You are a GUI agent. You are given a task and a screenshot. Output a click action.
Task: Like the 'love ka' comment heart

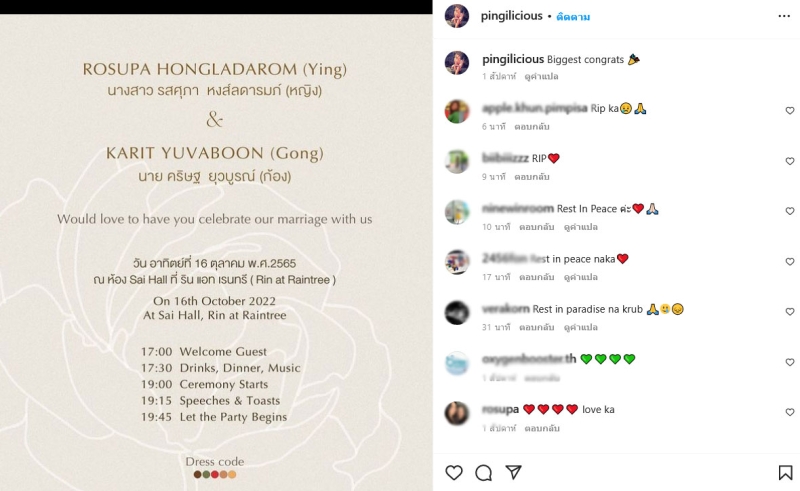(790, 412)
